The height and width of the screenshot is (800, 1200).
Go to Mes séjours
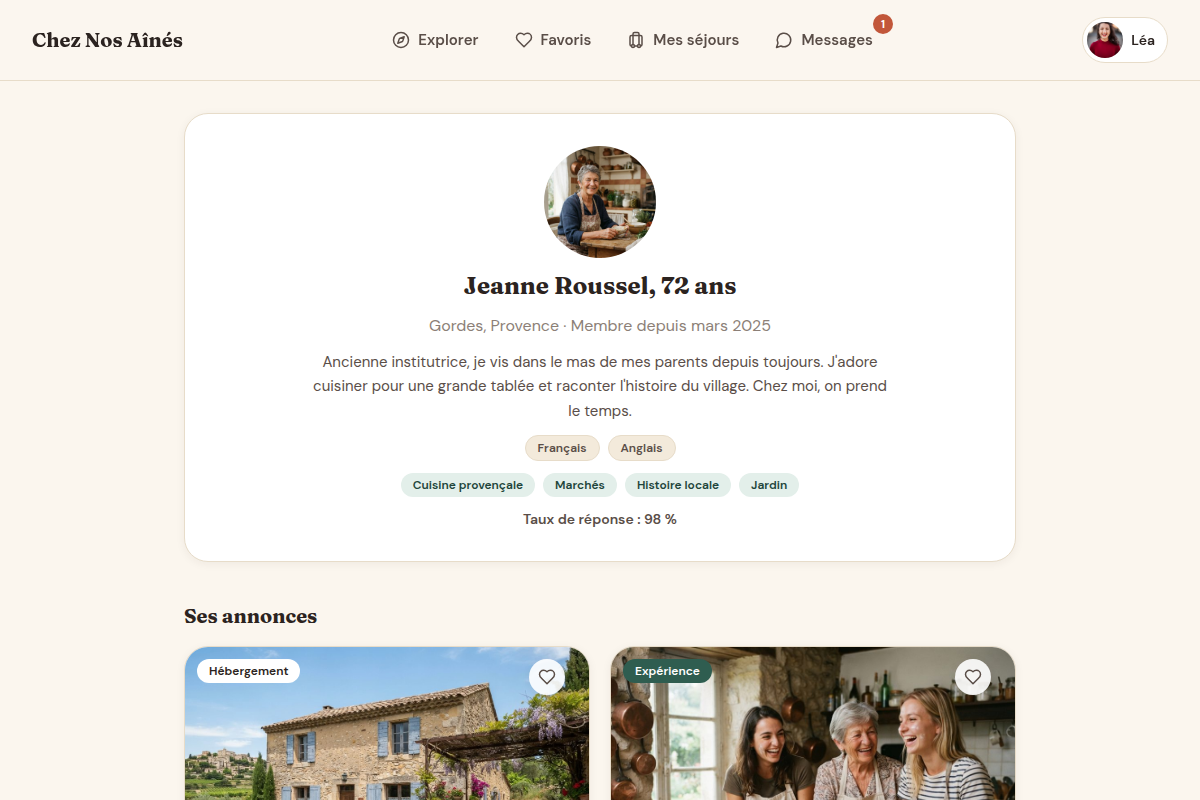click(x=683, y=40)
